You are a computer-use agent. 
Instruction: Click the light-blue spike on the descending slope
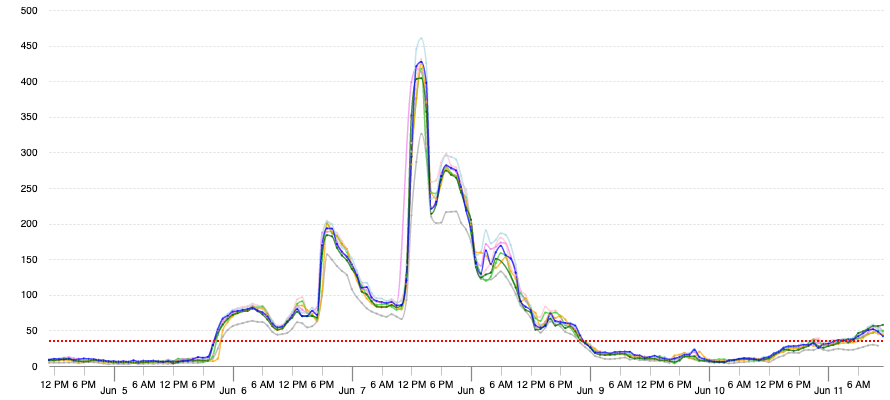(x=486, y=230)
